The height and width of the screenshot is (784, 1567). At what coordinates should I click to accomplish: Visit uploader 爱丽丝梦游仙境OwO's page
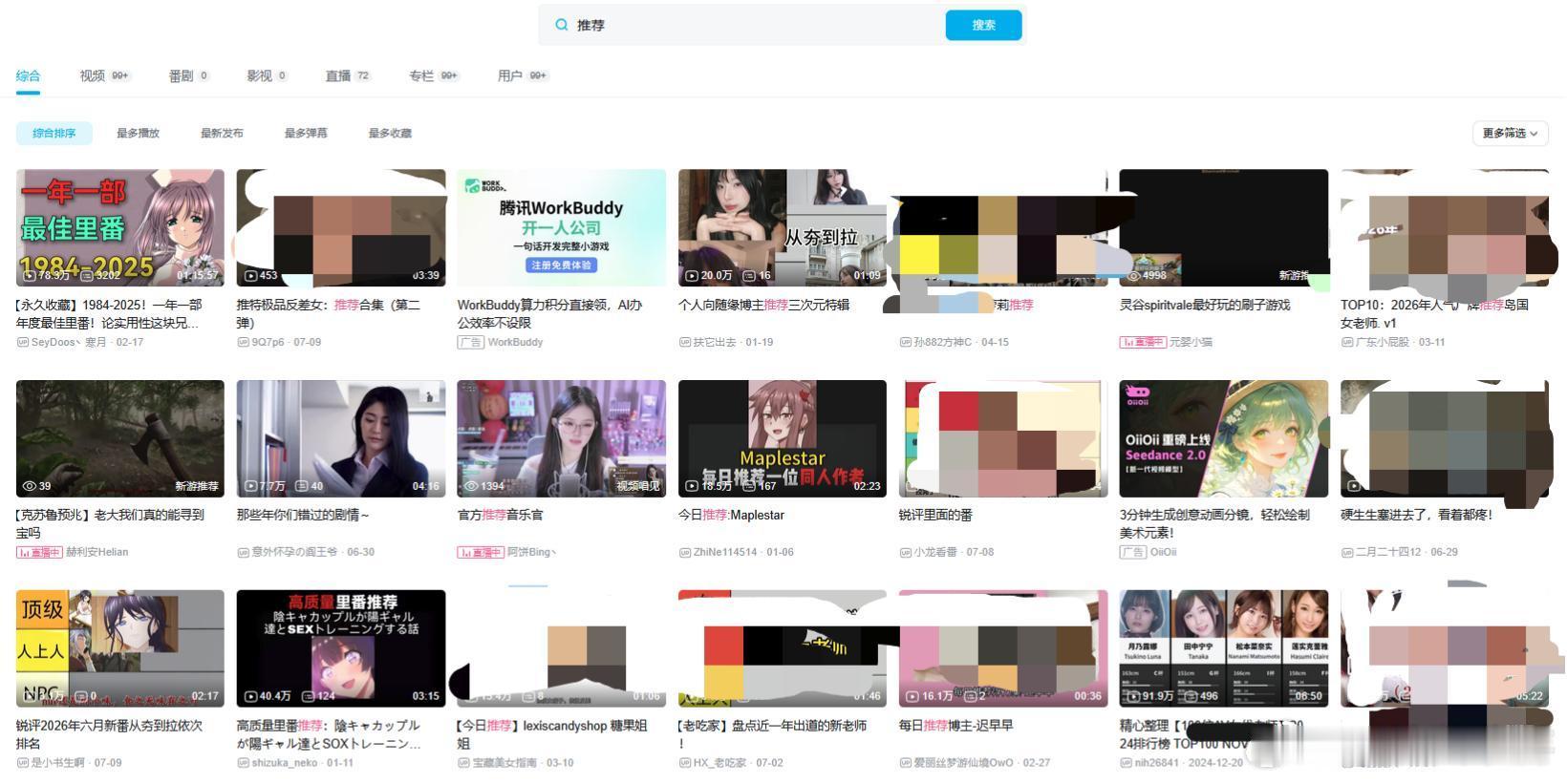(x=963, y=763)
